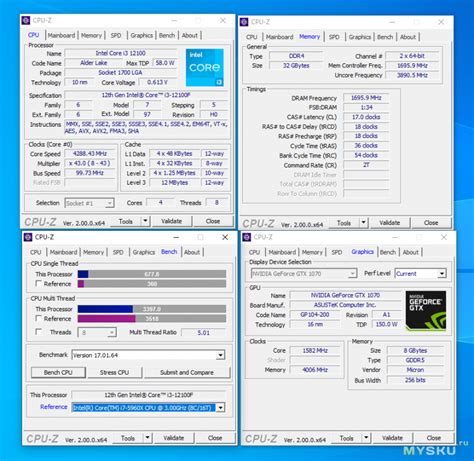Open About tab in the Graphics window

410,252
